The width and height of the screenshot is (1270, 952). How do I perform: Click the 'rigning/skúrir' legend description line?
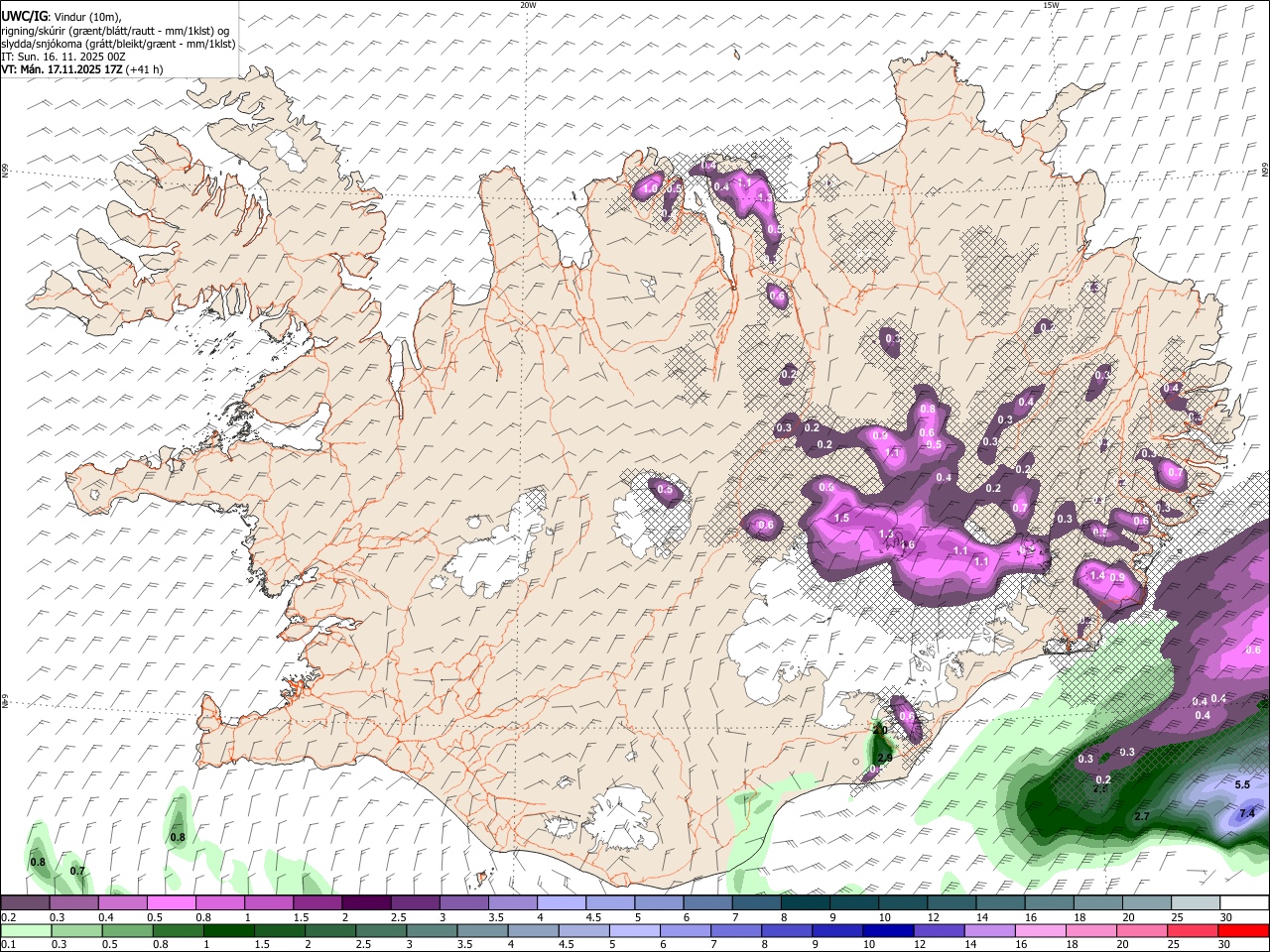pos(115,30)
